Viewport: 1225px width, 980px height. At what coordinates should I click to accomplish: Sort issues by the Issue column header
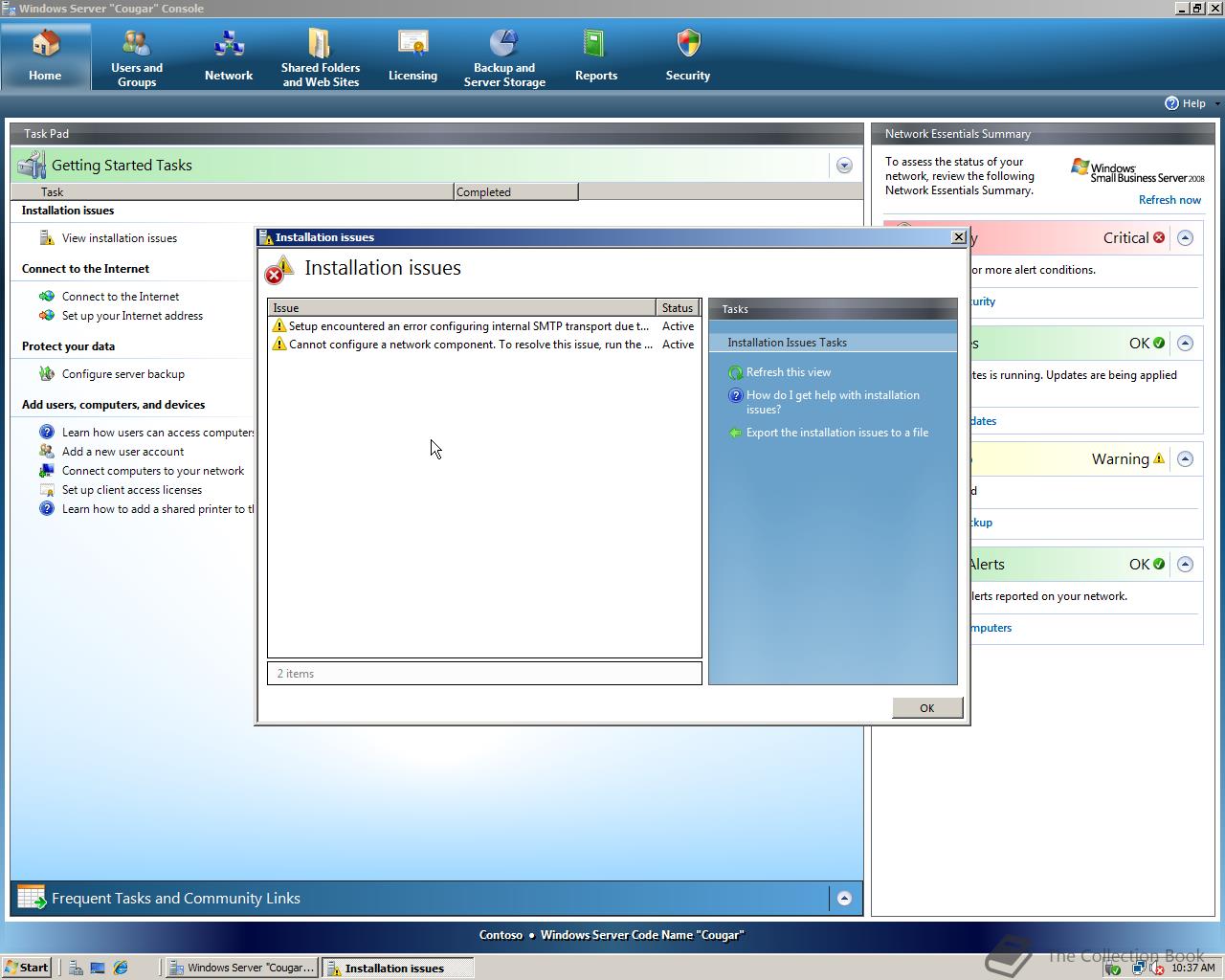[x=462, y=308]
